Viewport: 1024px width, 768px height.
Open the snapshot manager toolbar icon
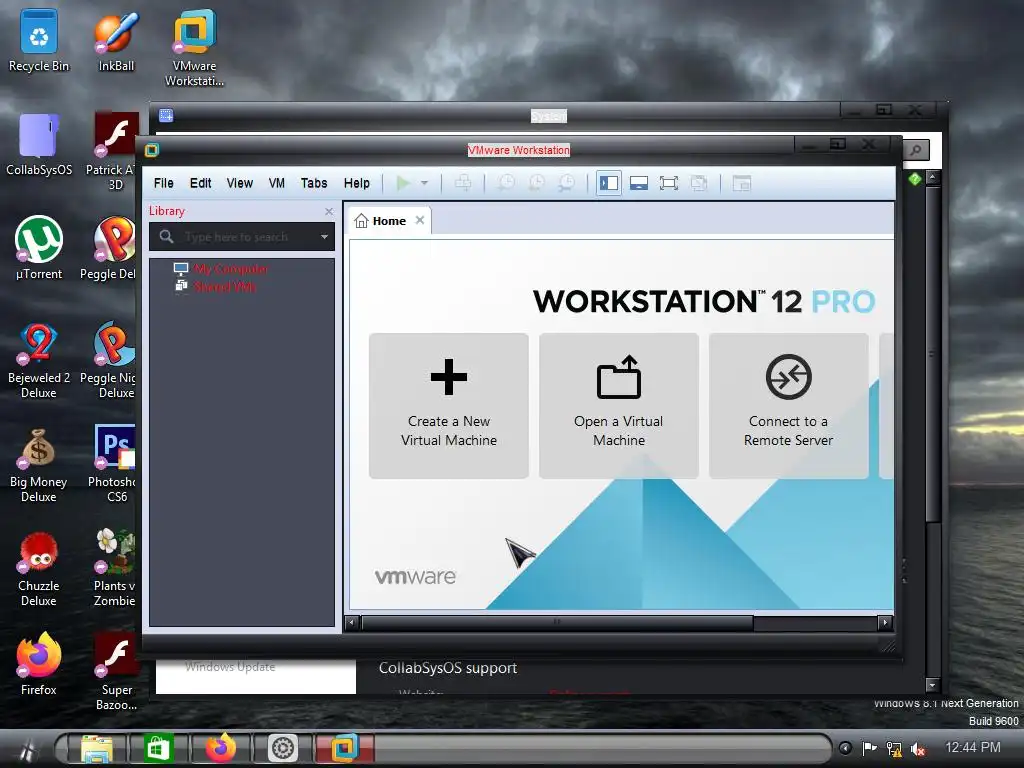(566, 184)
